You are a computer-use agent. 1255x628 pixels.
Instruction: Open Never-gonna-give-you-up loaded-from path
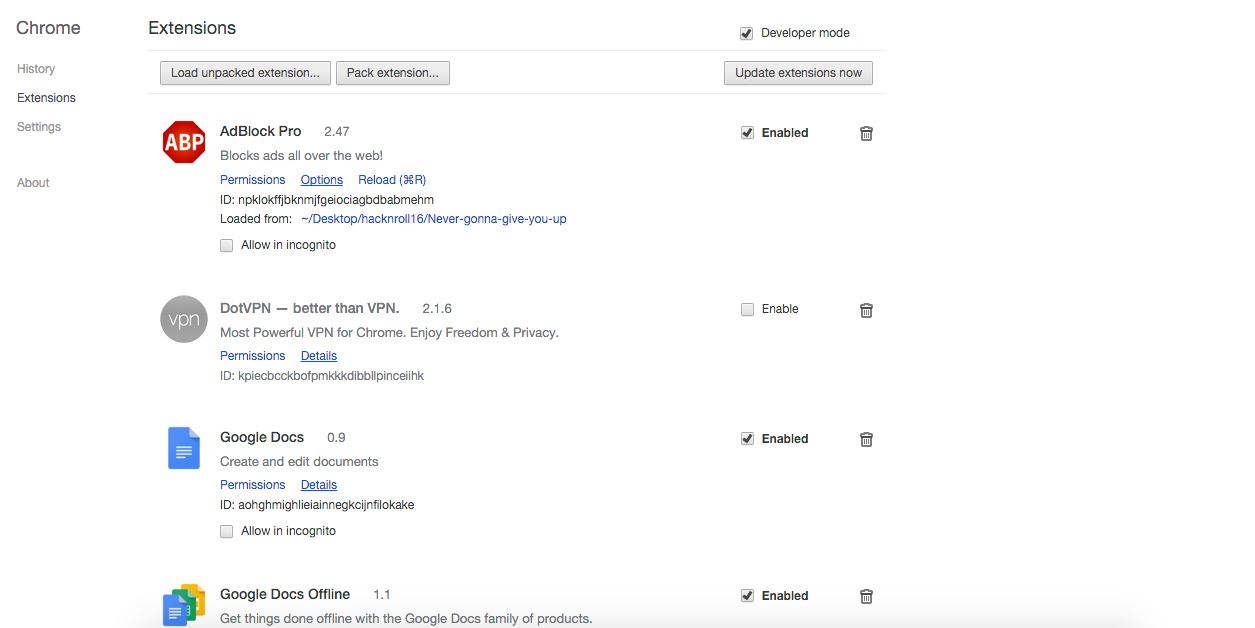(x=434, y=219)
